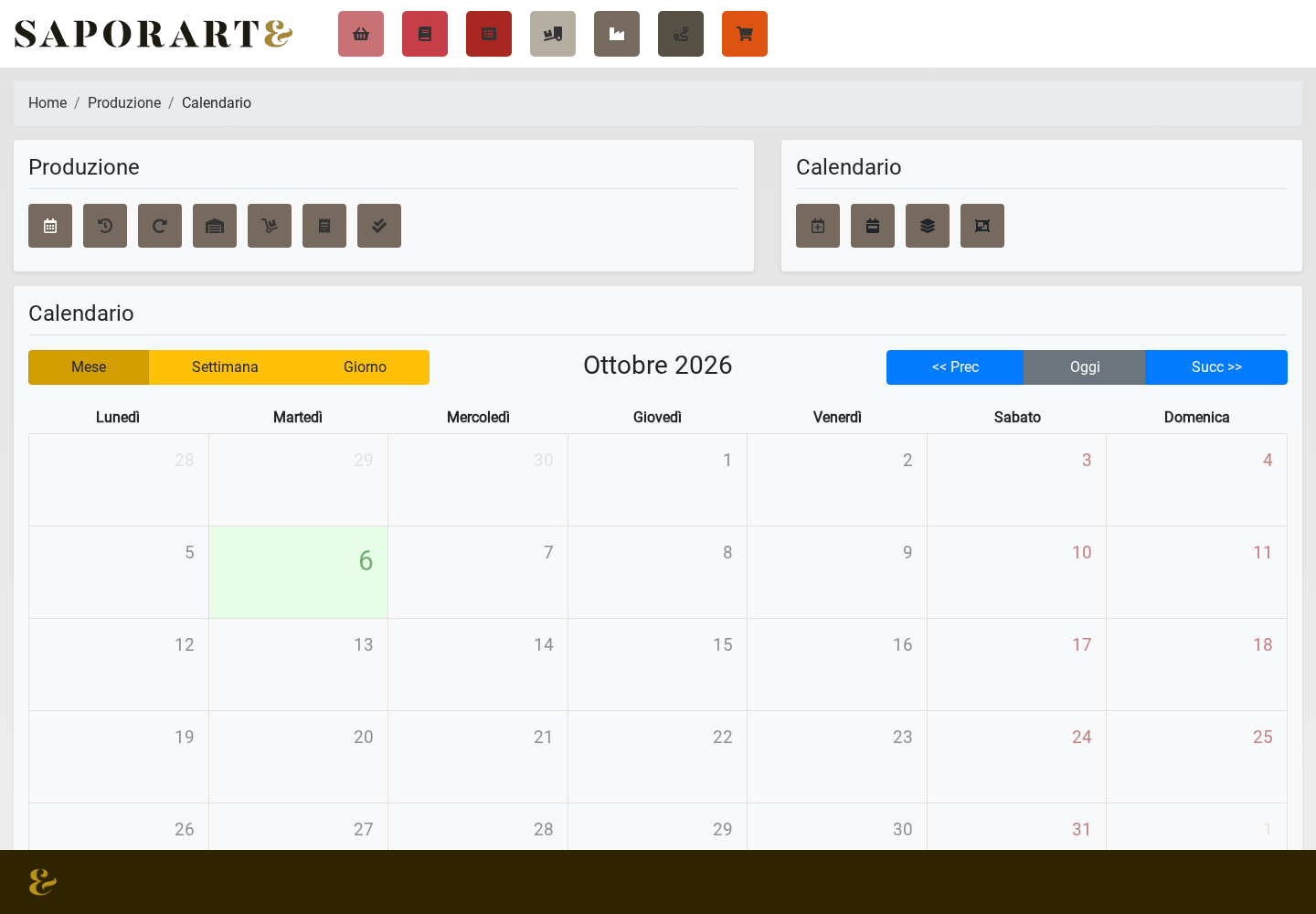This screenshot has height=914, width=1316.
Task: Select Wednesday day 14 cell
Action: coord(478,664)
